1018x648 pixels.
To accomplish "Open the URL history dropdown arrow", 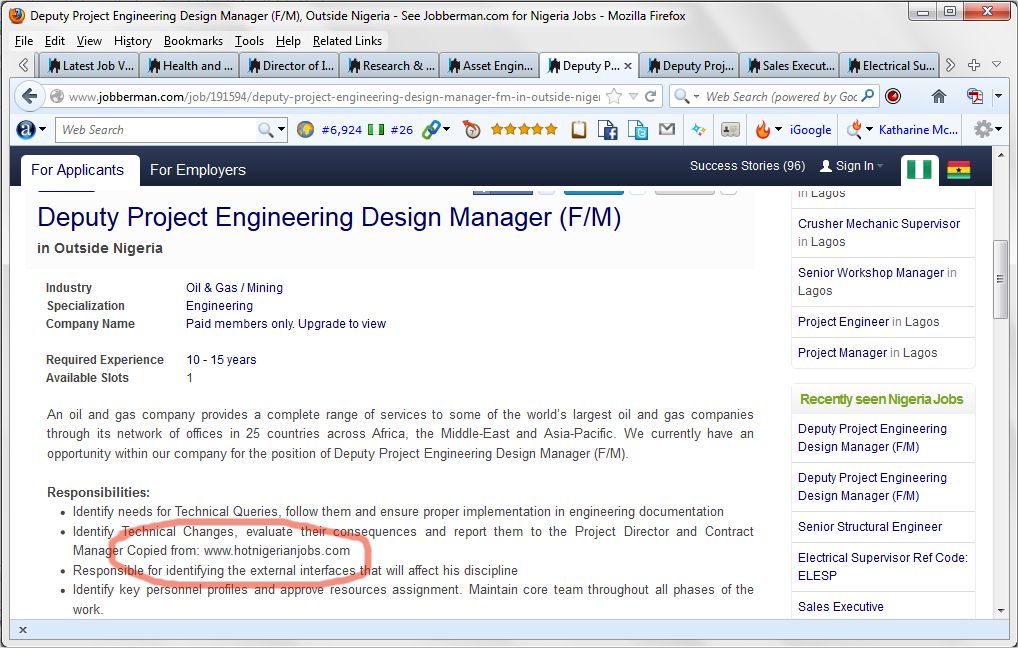I will click(x=634, y=97).
